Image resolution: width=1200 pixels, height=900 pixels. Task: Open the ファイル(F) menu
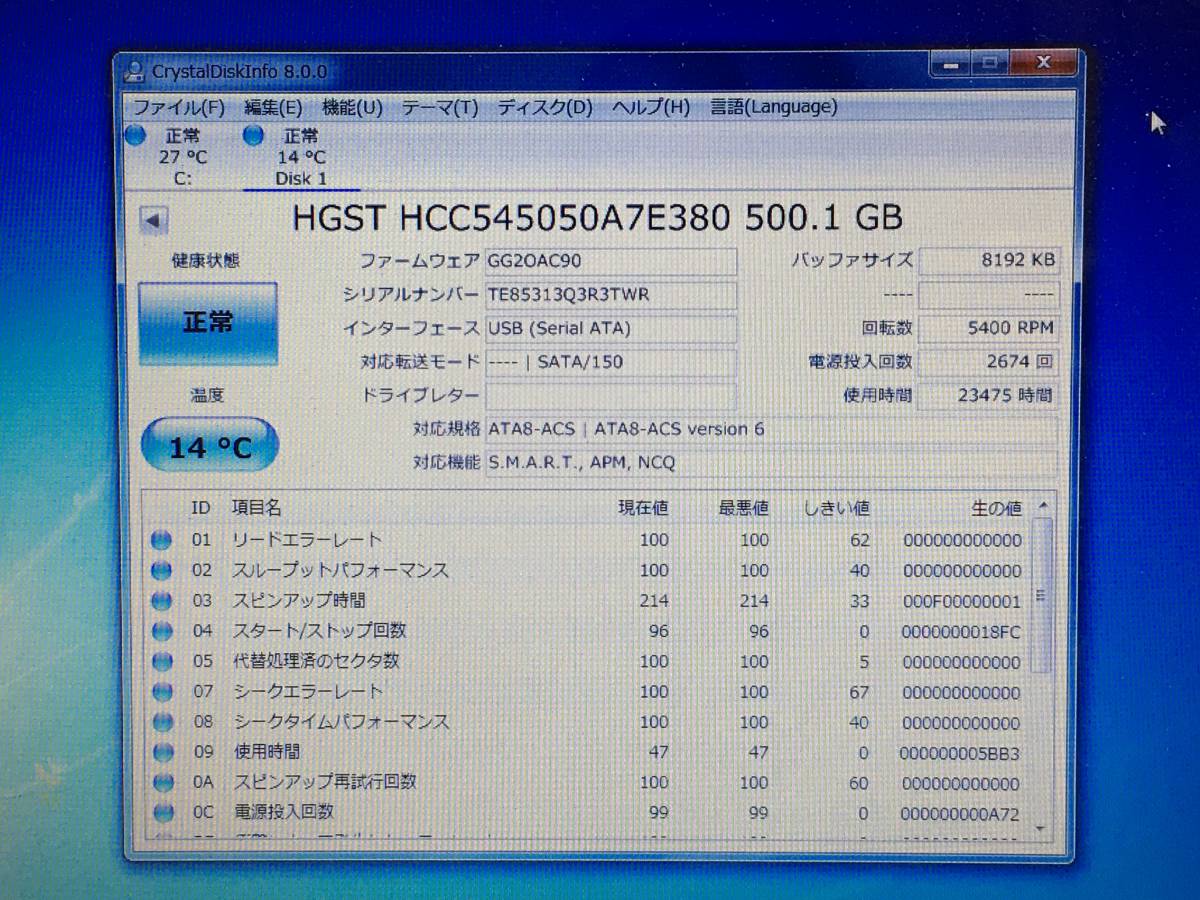(x=179, y=107)
